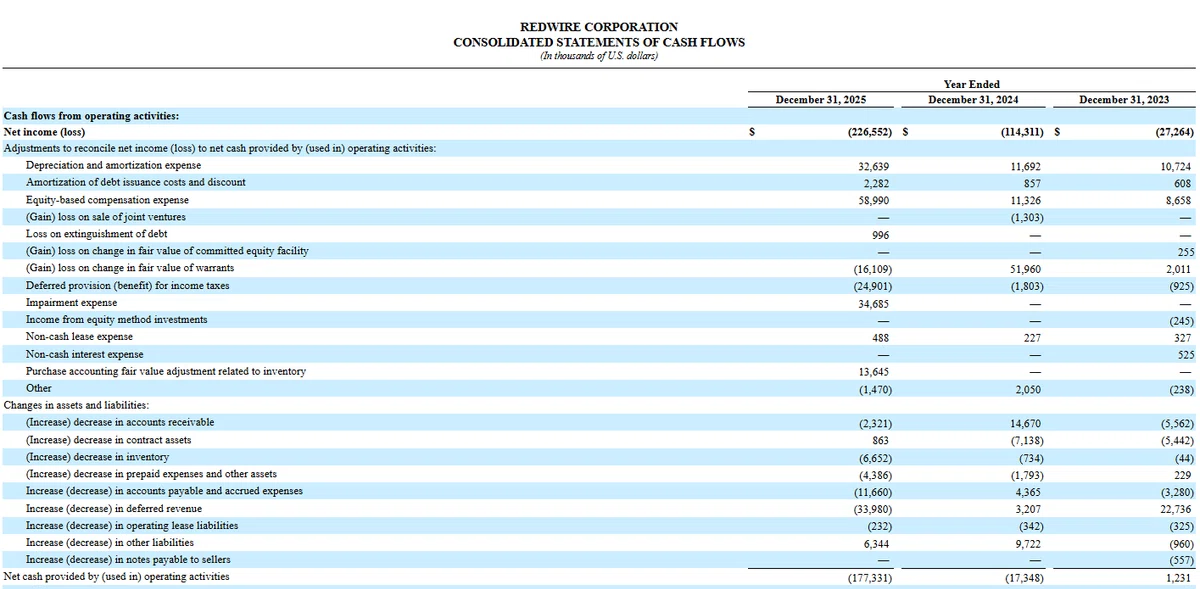Click prepaid expenses and other assets label

151,473
